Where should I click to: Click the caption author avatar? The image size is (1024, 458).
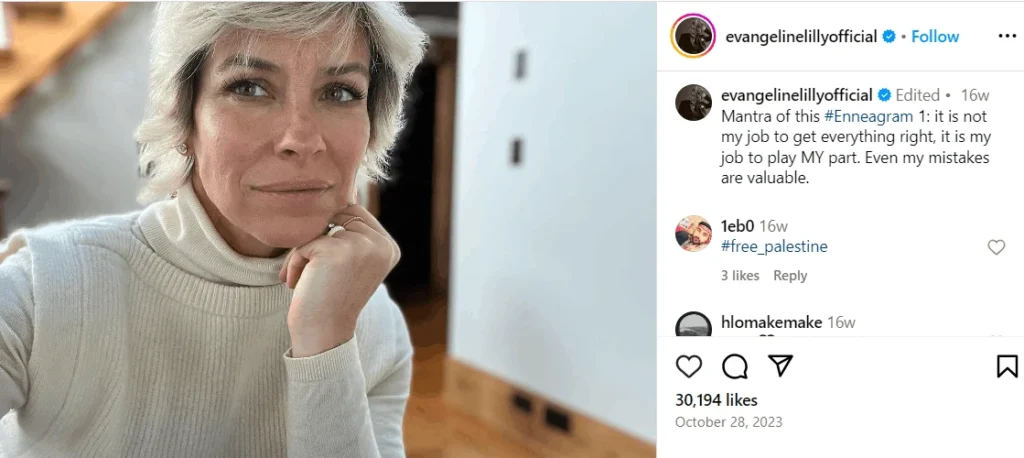pyautogui.click(x=694, y=103)
